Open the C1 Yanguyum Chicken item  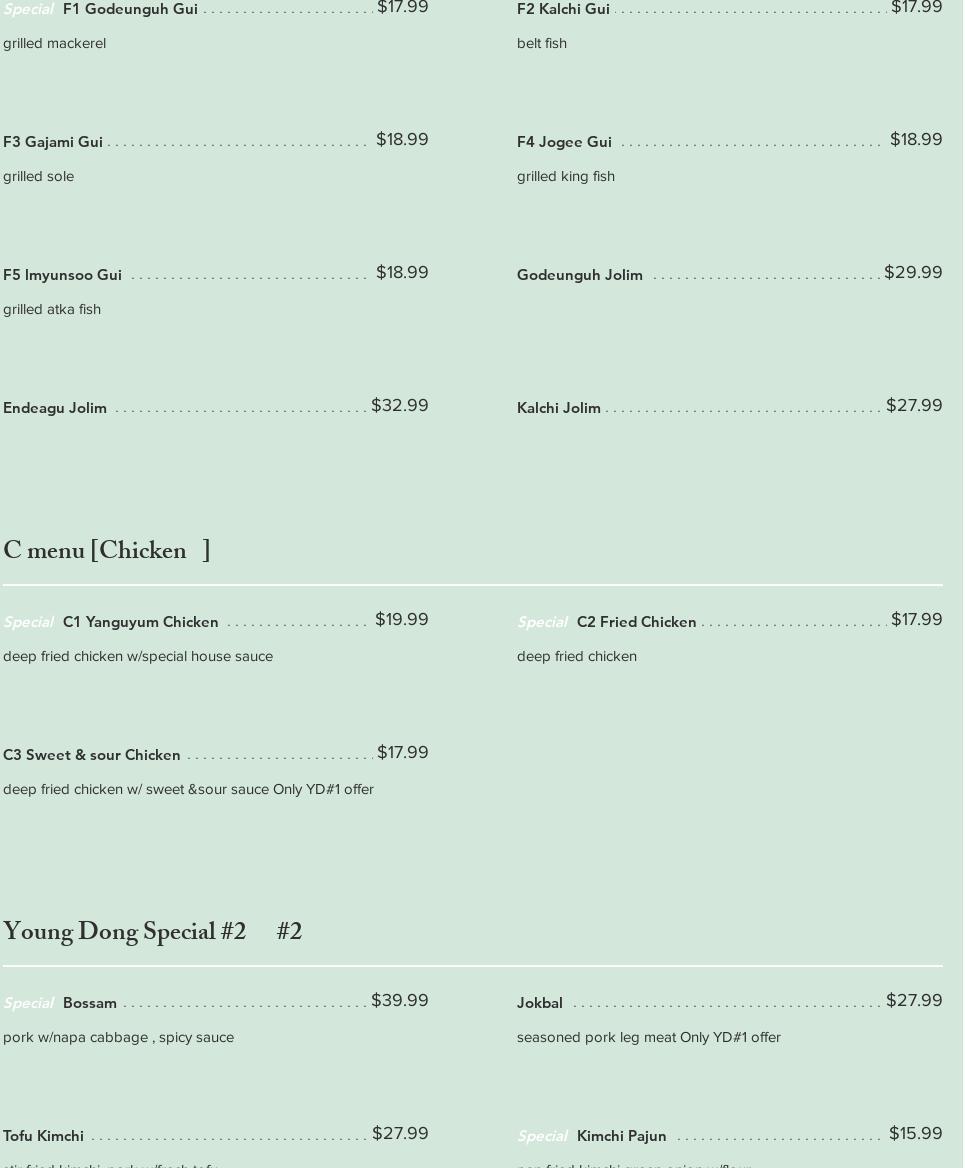click(140, 622)
